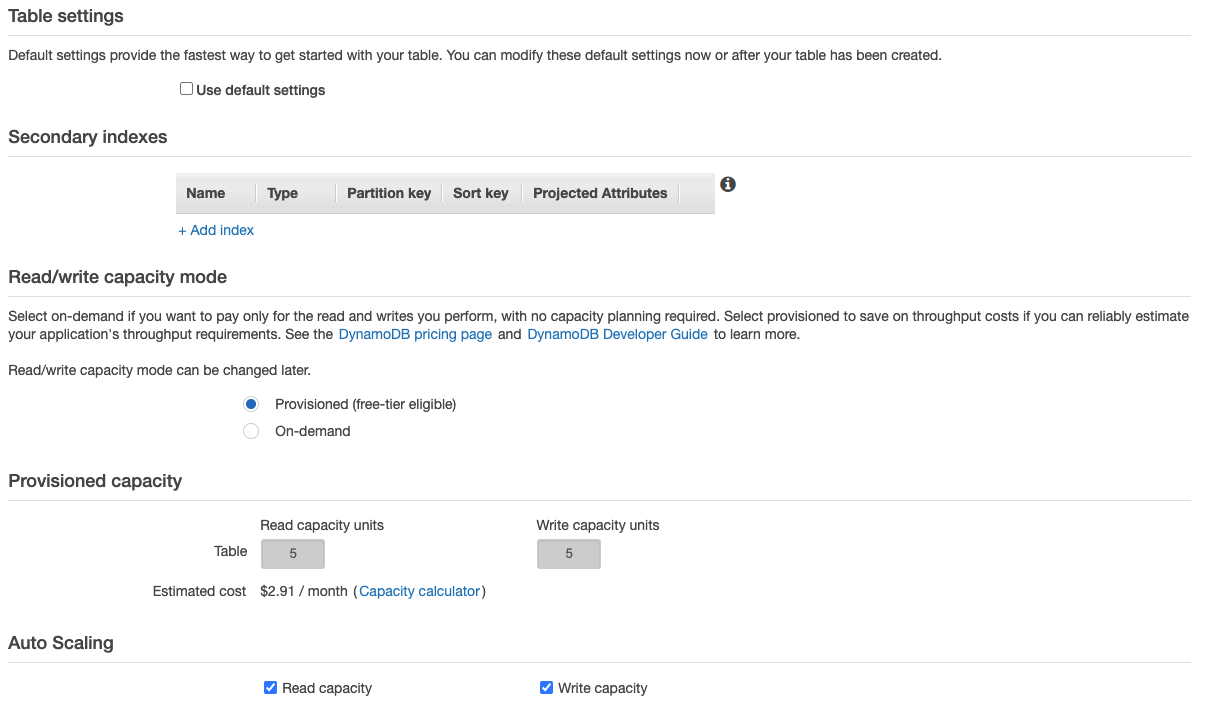Image resolution: width=1207 pixels, height=704 pixels.
Task: Click the Write capacity units input field
Action: [x=569, y=553]
